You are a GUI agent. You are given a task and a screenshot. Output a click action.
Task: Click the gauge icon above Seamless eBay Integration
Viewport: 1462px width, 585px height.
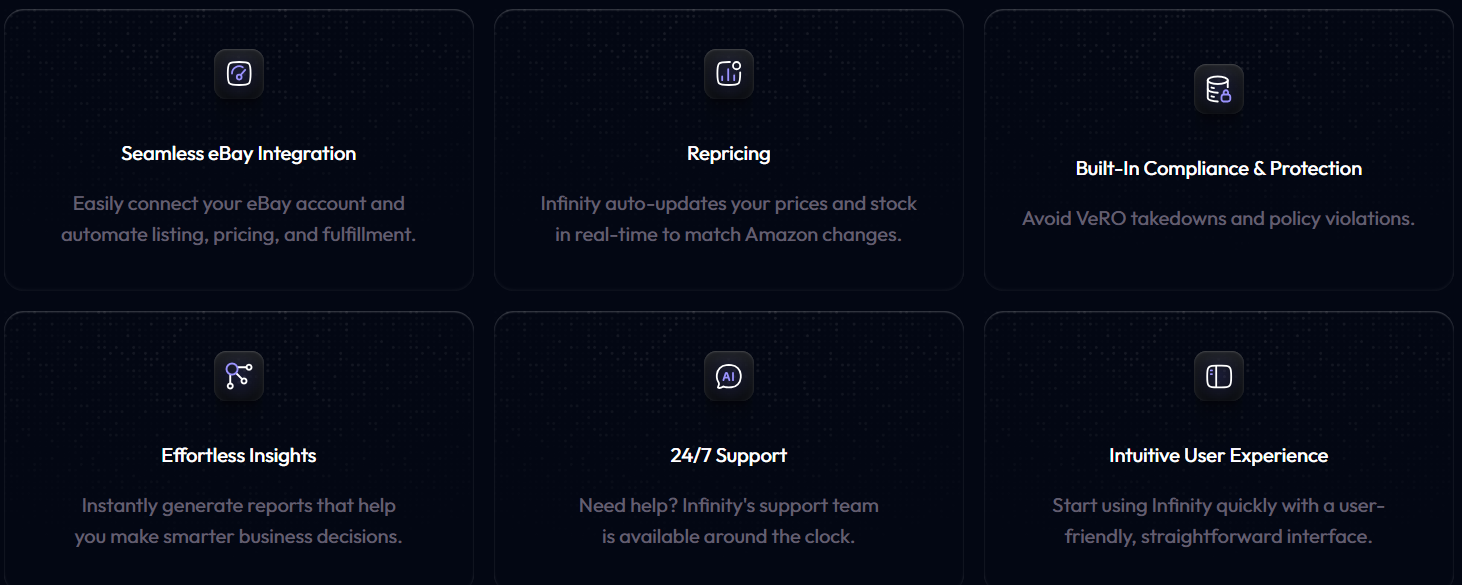239,74
